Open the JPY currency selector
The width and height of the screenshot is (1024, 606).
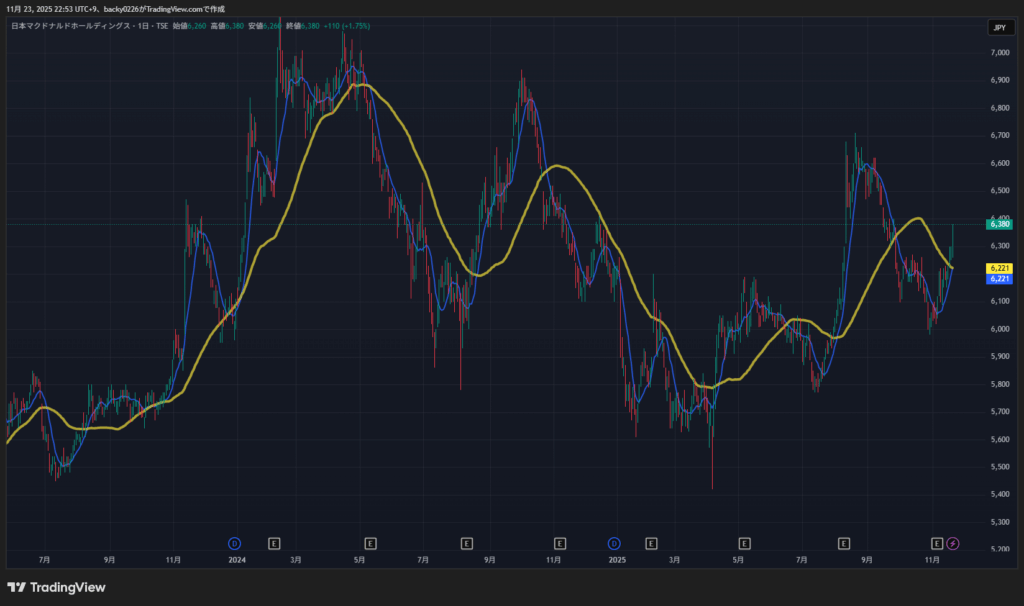pyautogui.click(x=999, y=28)
